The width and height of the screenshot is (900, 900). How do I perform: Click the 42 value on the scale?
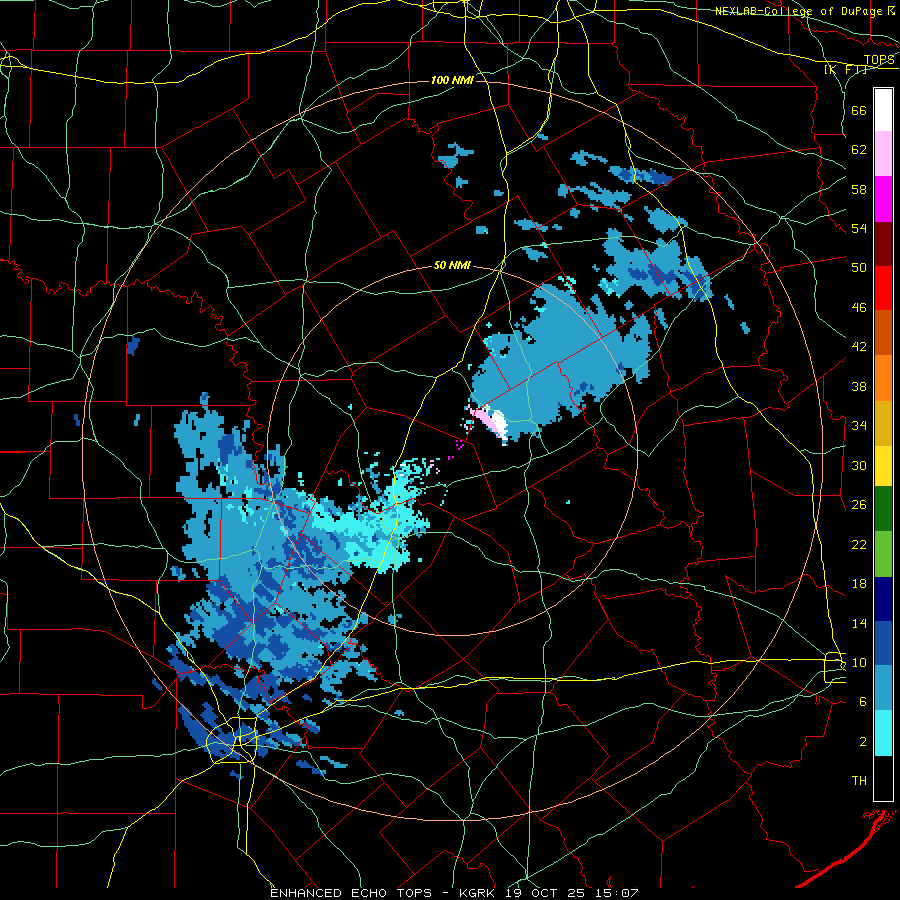coord(859,347)
